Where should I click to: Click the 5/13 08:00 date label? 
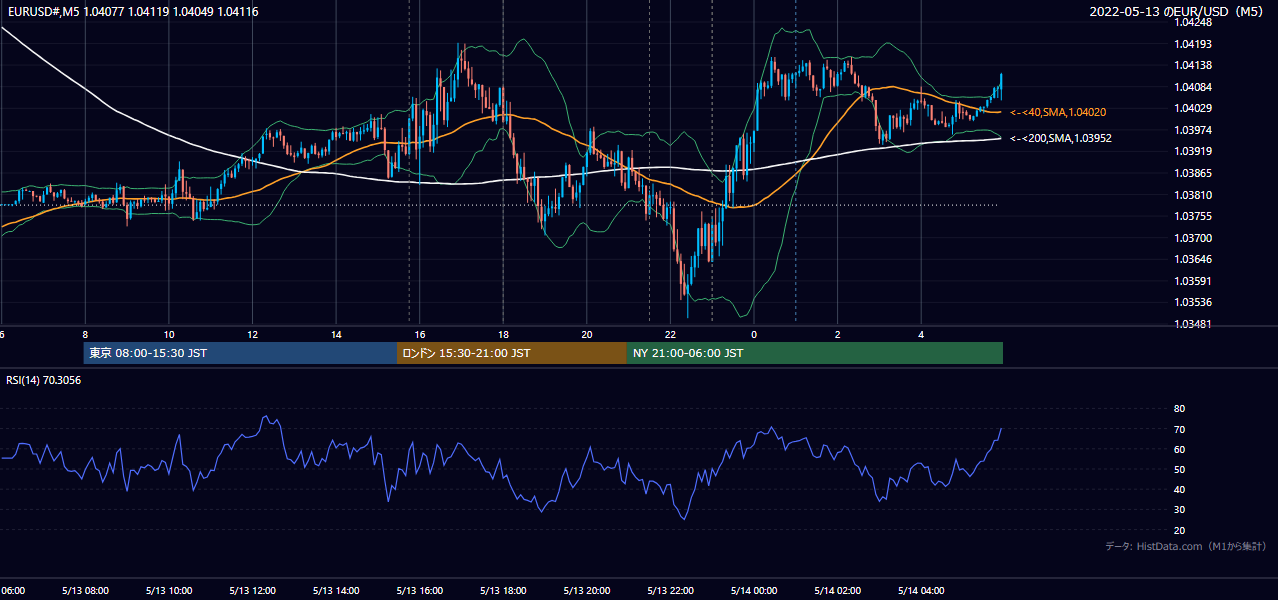84,590
